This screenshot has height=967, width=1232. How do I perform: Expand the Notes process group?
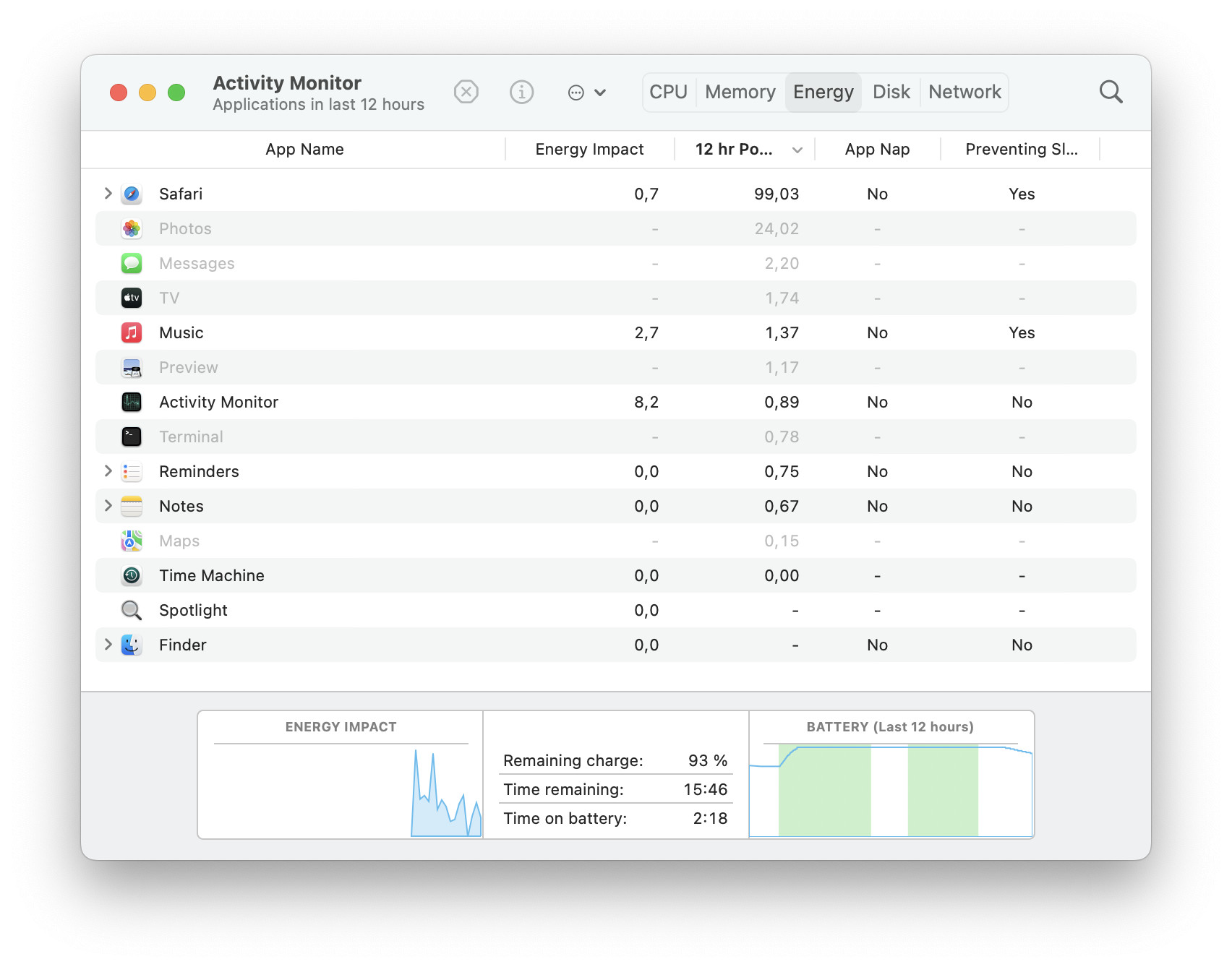(108, 505)
